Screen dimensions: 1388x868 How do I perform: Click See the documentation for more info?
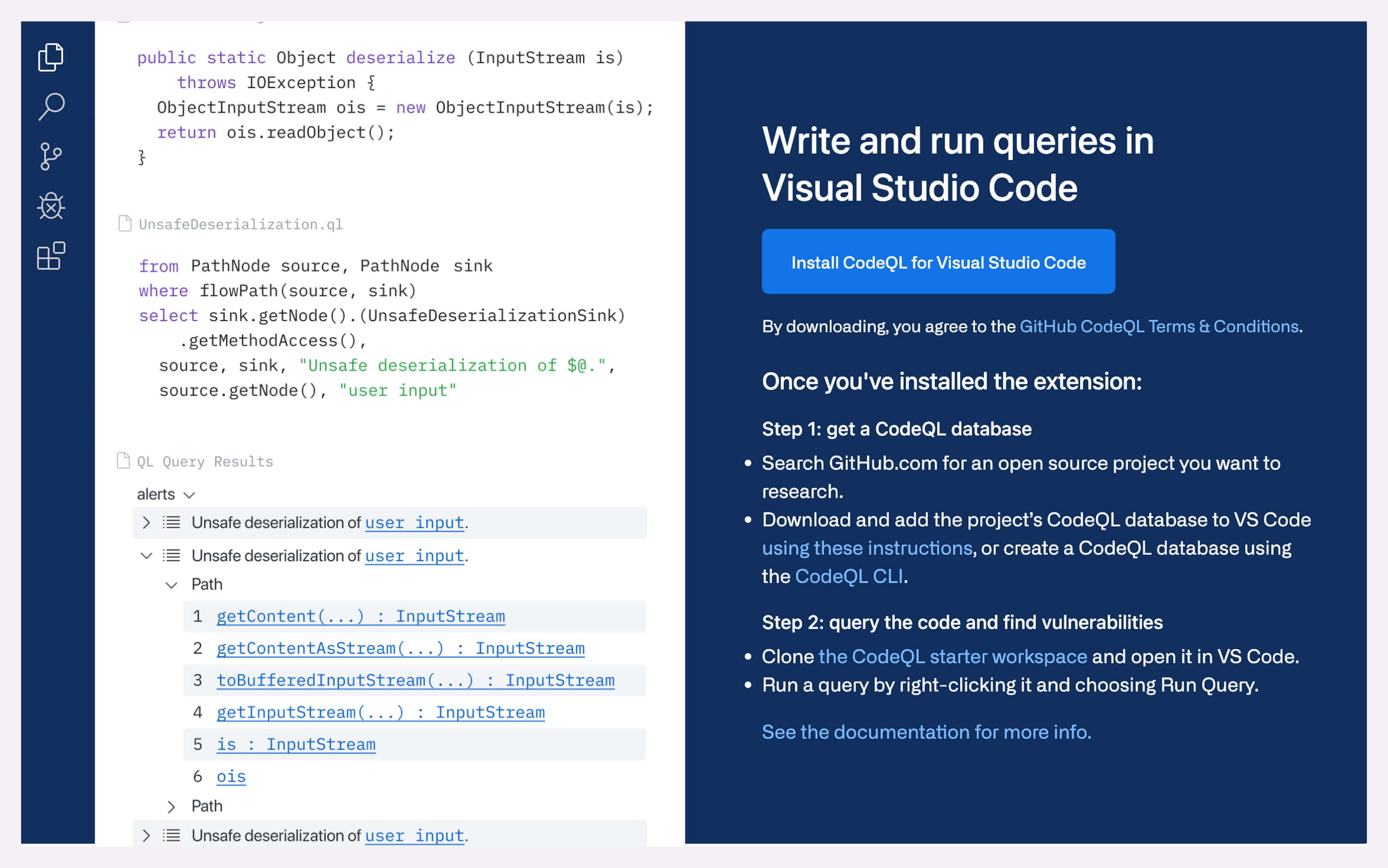click(927, 732)
